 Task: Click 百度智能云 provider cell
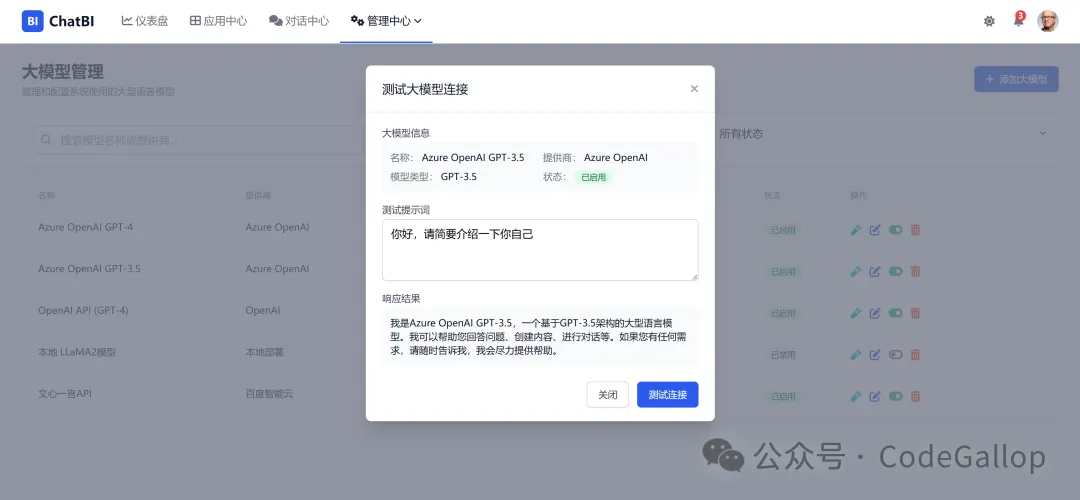pyautogui.click(x=269, y=394)
